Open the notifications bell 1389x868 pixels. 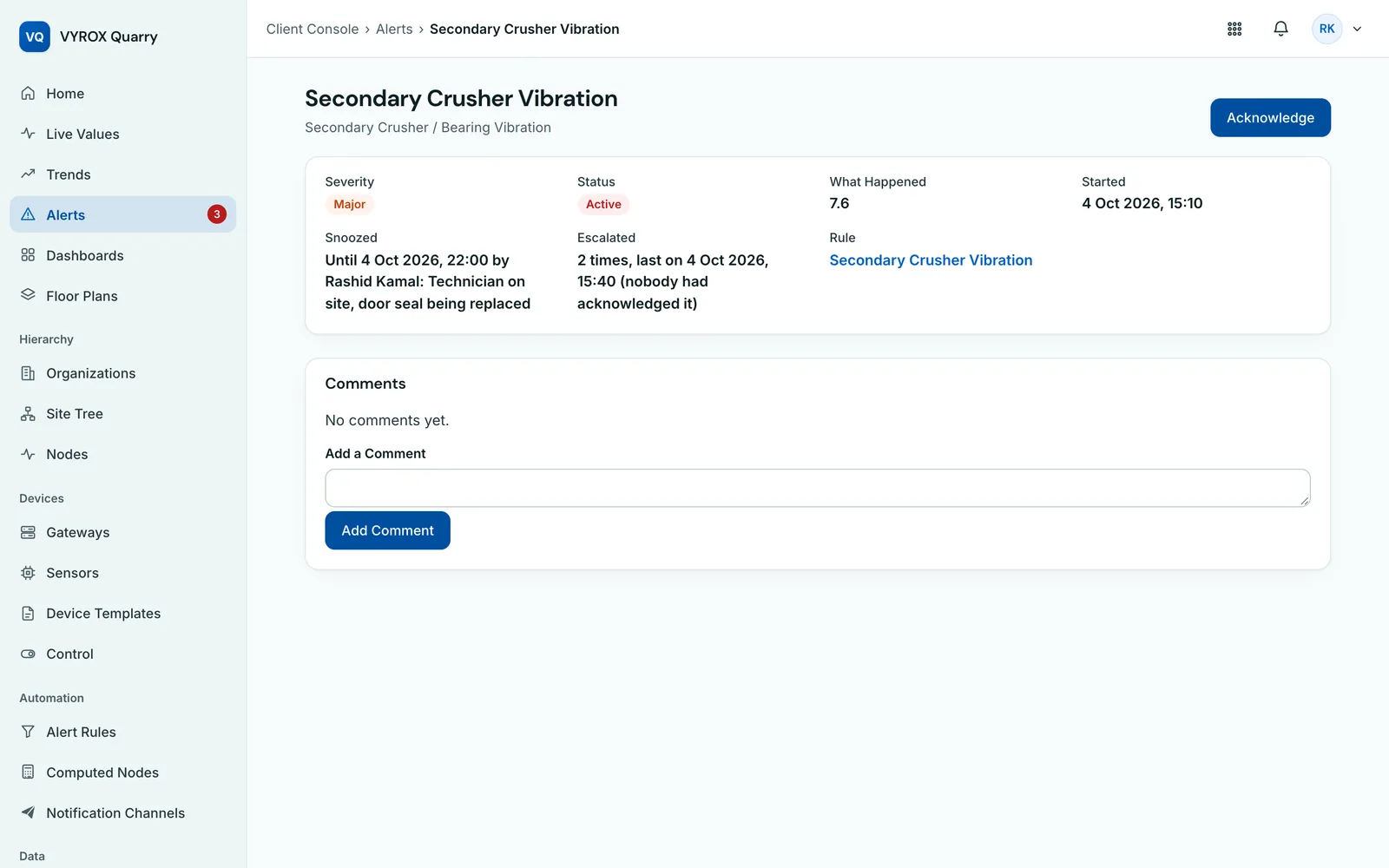[x=1280, y=29]
